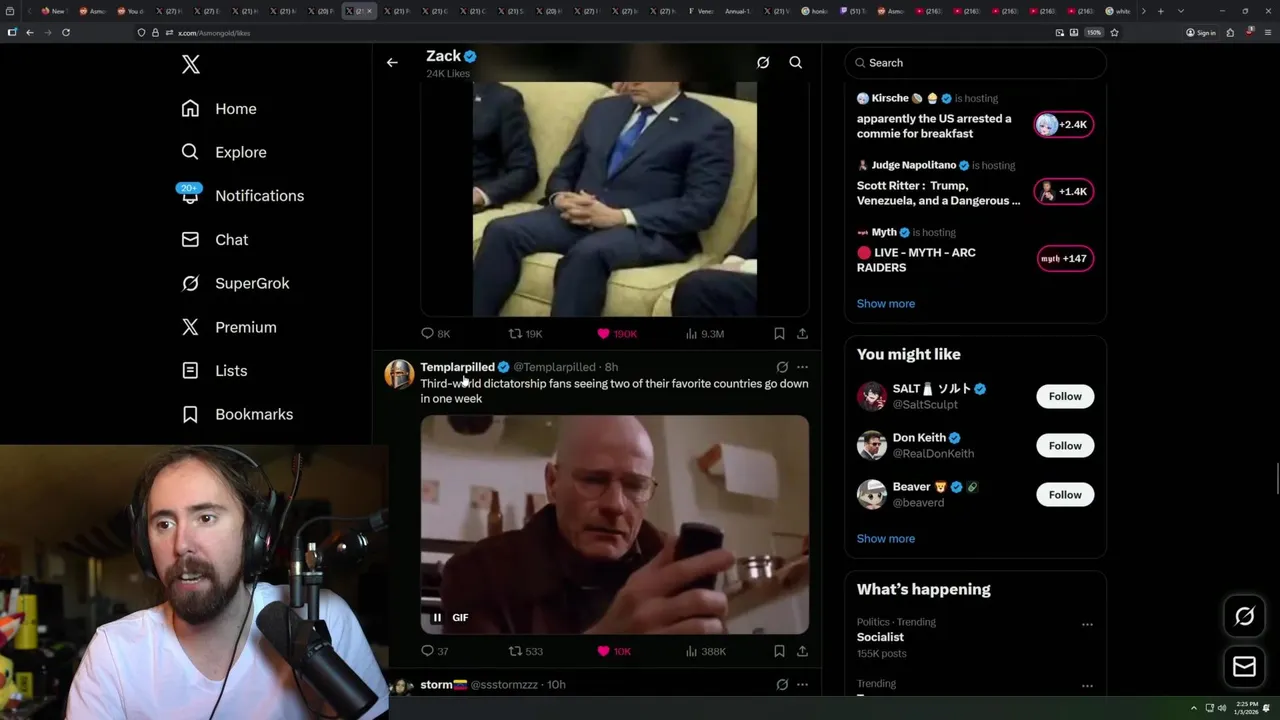Viewport: 1280px width, 720px height.
Task: Open the floating messages envelope button
Action: (x=1244, y=667)
